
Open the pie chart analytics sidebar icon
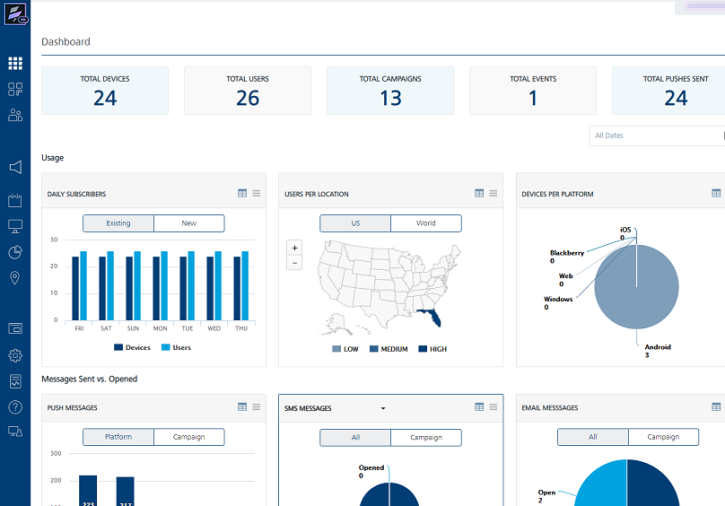click(x=15, y=252)
